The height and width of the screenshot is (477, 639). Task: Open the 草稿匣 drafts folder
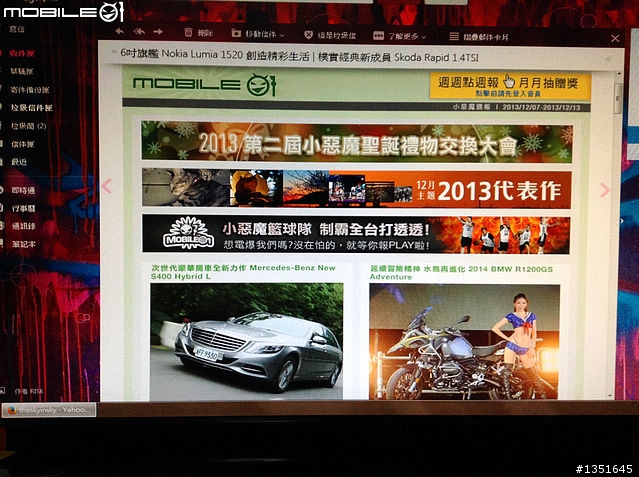coord(22,71)
